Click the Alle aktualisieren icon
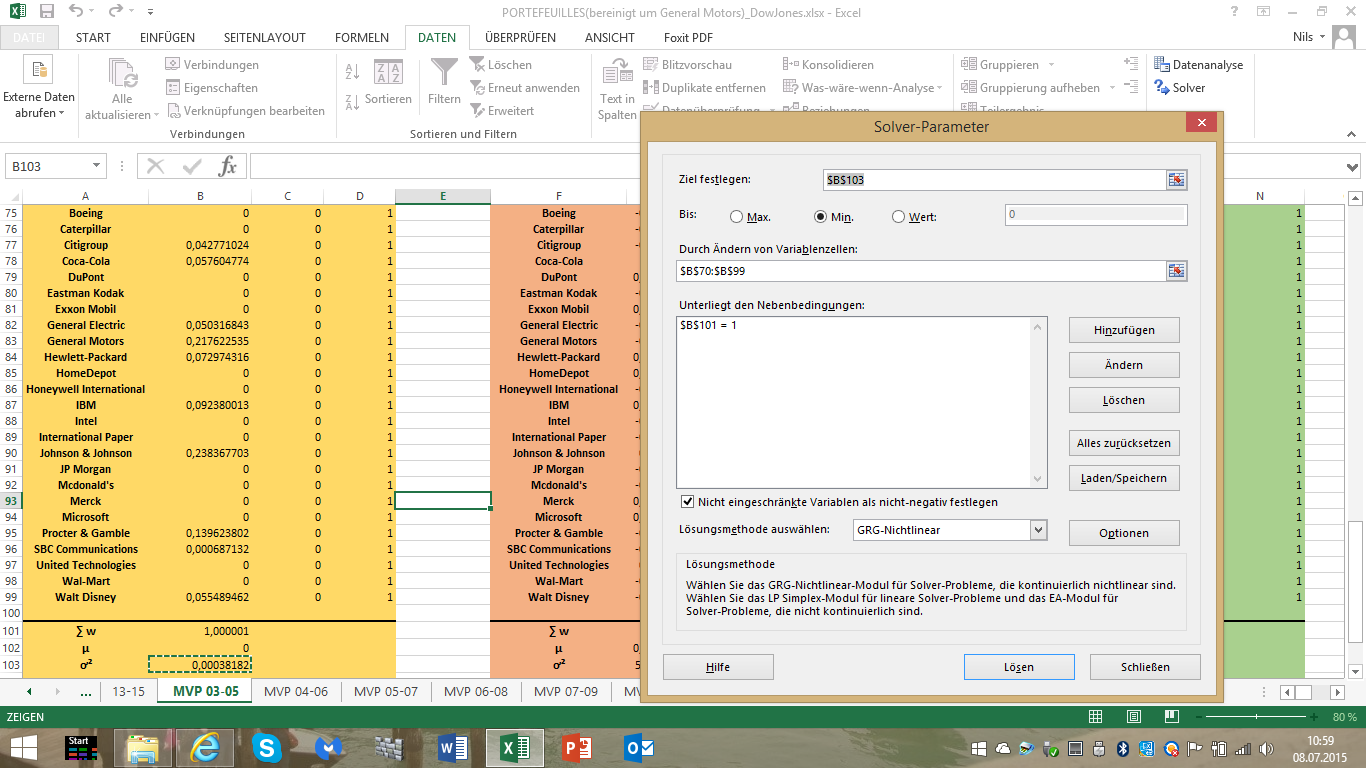This screenshot has height=768, width=1366. click(123, 76)
